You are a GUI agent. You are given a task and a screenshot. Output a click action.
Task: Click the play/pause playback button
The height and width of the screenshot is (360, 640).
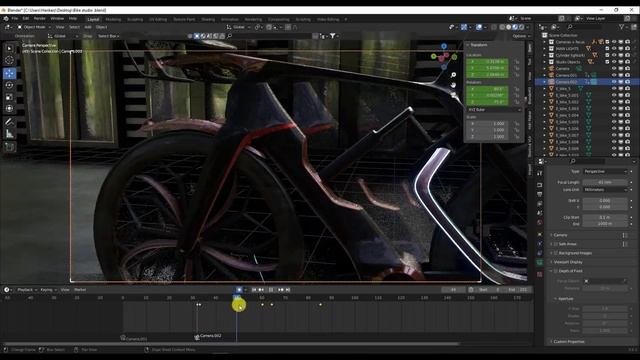point(271,290)
